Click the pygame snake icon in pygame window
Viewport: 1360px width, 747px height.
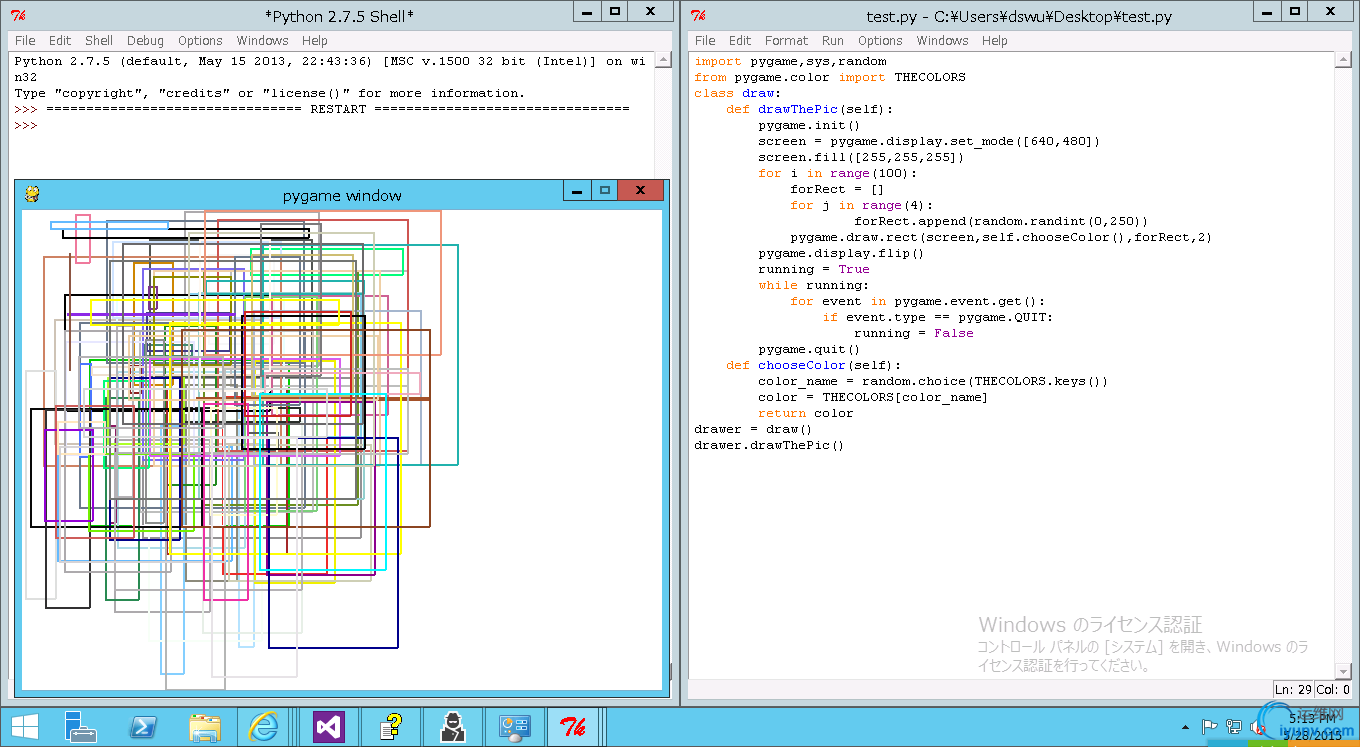(x=32, y=194)
